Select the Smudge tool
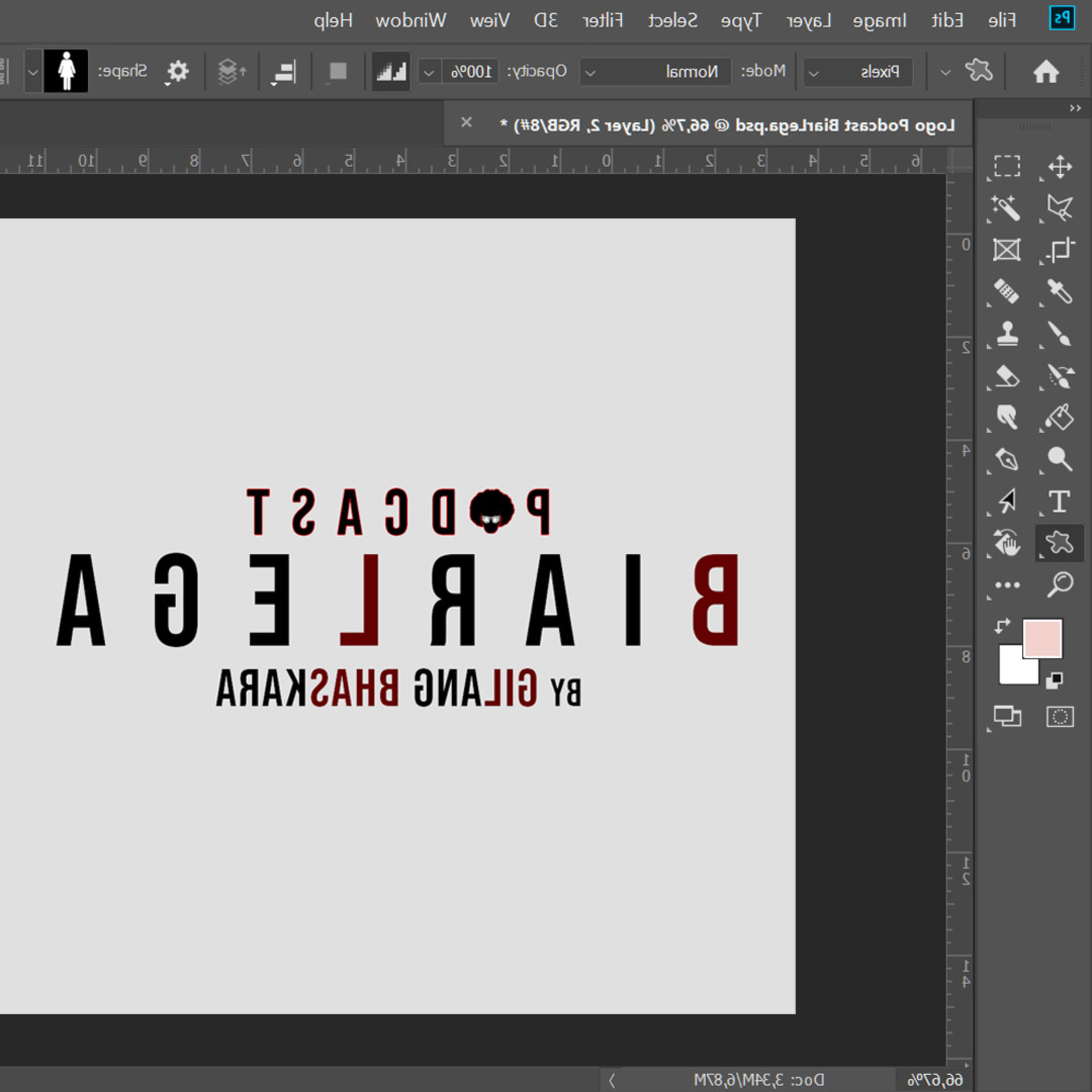Screen dimensions: 1092x1092 [1007, 418]
